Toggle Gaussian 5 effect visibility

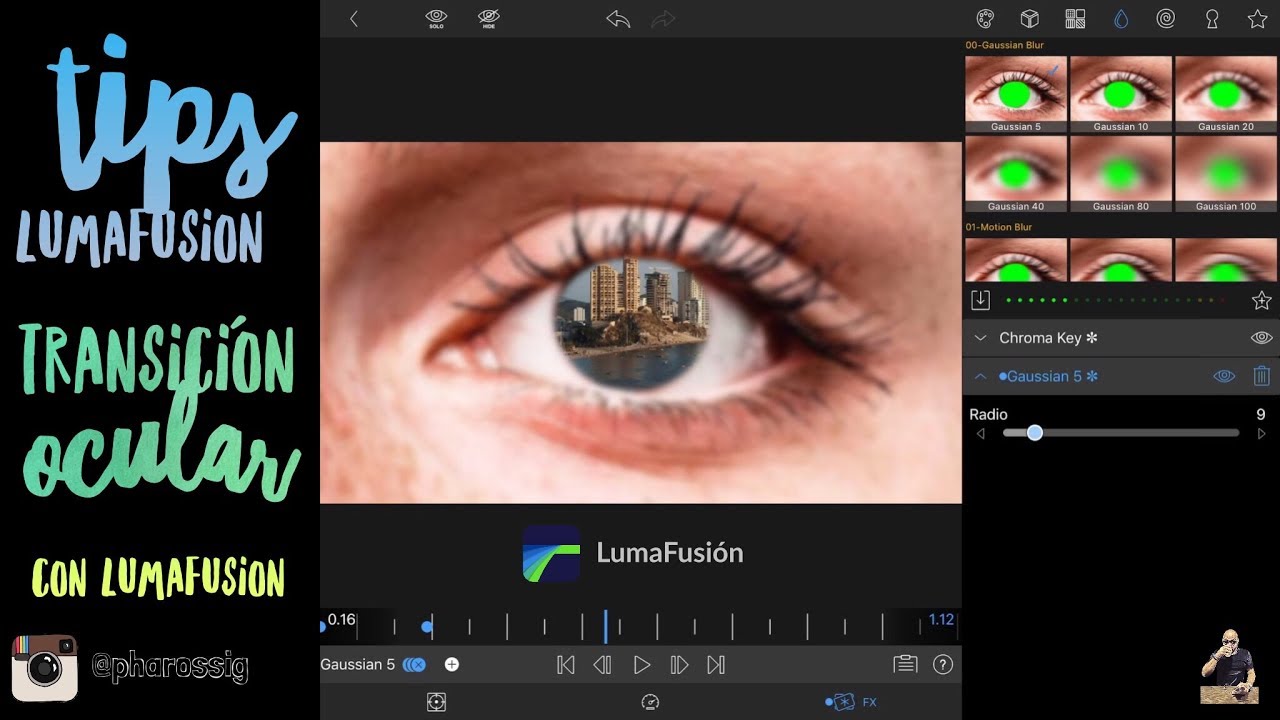click(1224, 376)
